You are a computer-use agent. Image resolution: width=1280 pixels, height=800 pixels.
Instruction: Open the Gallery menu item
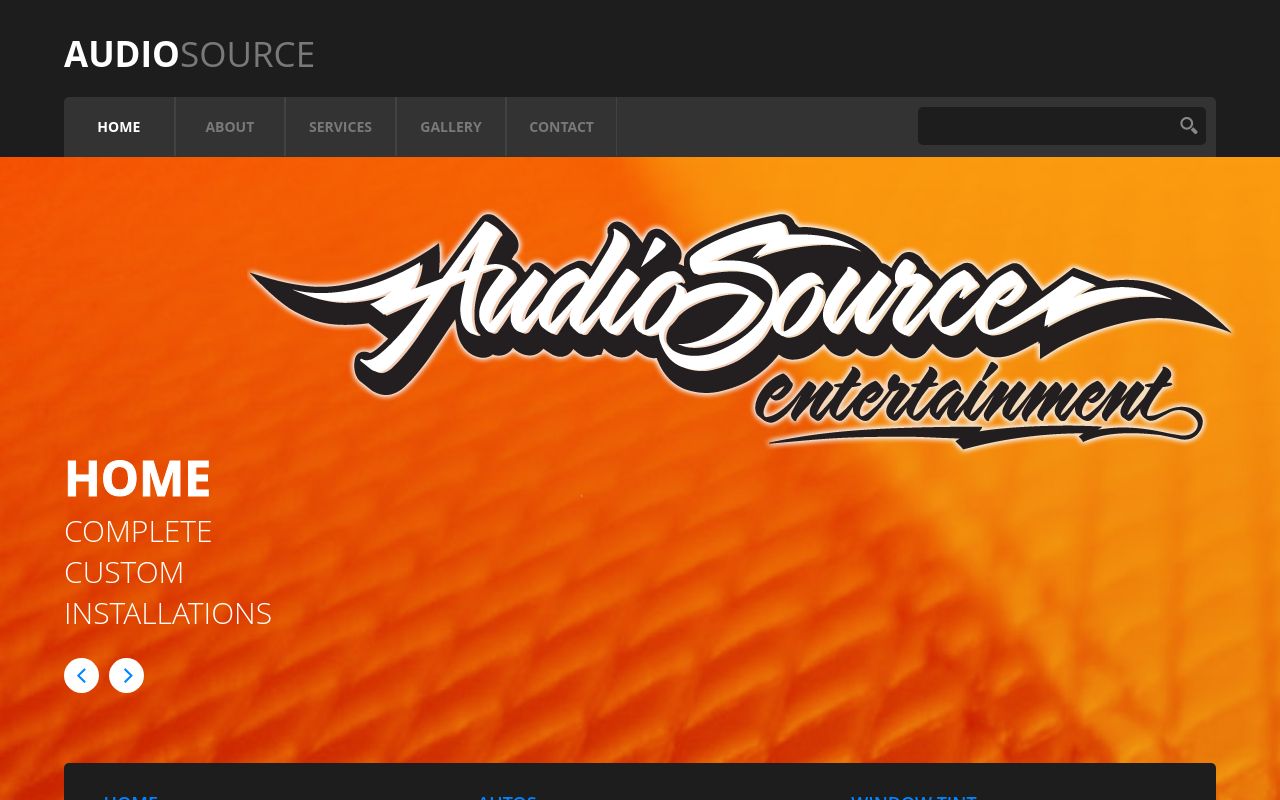point(451,127)
